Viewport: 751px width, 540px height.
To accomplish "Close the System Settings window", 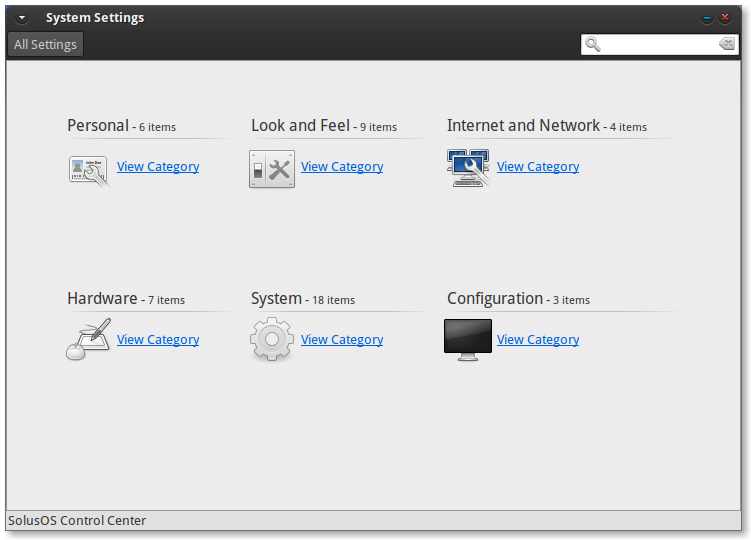I will click(725, 18).
